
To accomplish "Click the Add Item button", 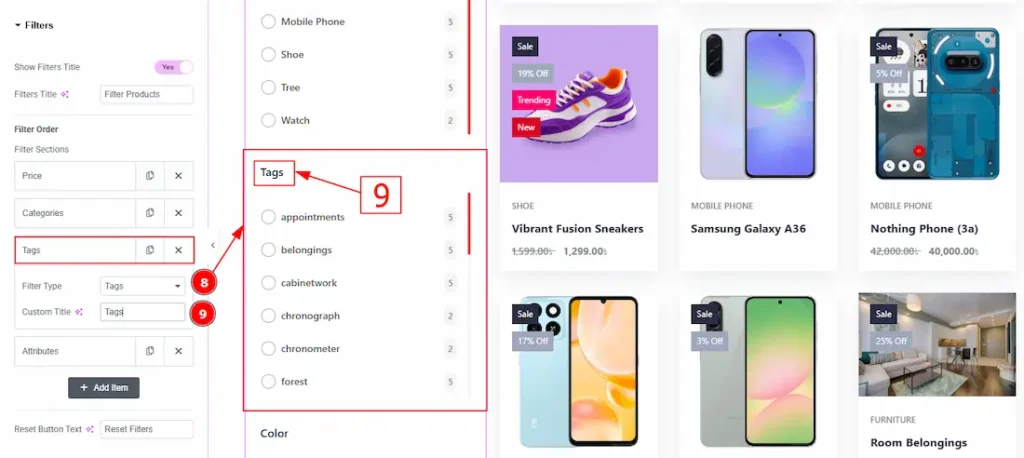I will (x=104, y=387).
